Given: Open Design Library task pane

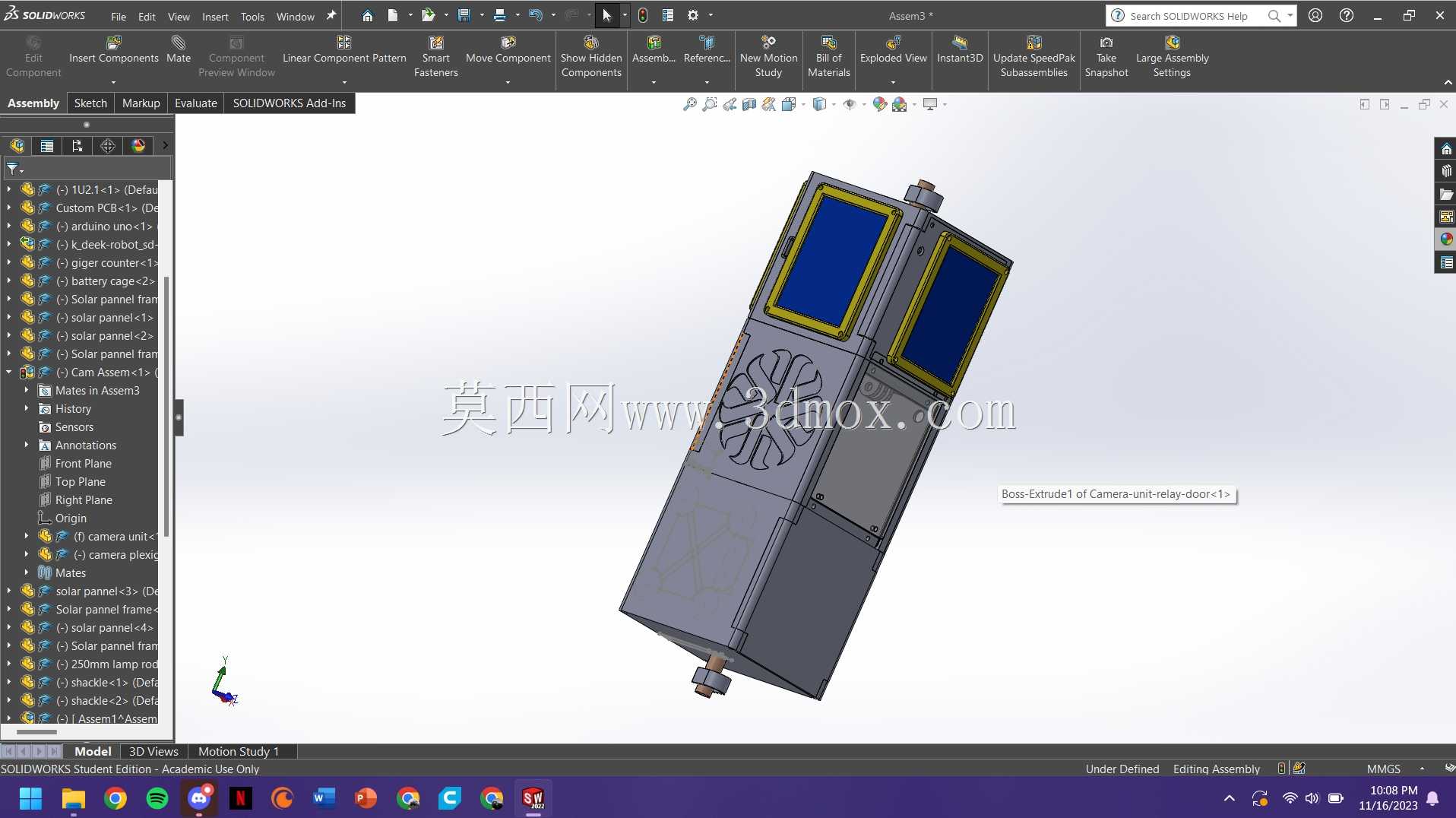Looking at the screenshot, I should [1446, 172].
